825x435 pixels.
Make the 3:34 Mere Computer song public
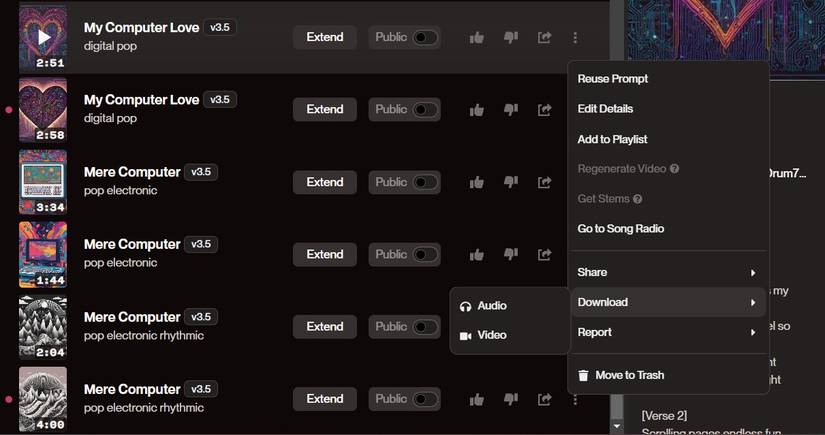pyautogui.click(x=425, y=182)
